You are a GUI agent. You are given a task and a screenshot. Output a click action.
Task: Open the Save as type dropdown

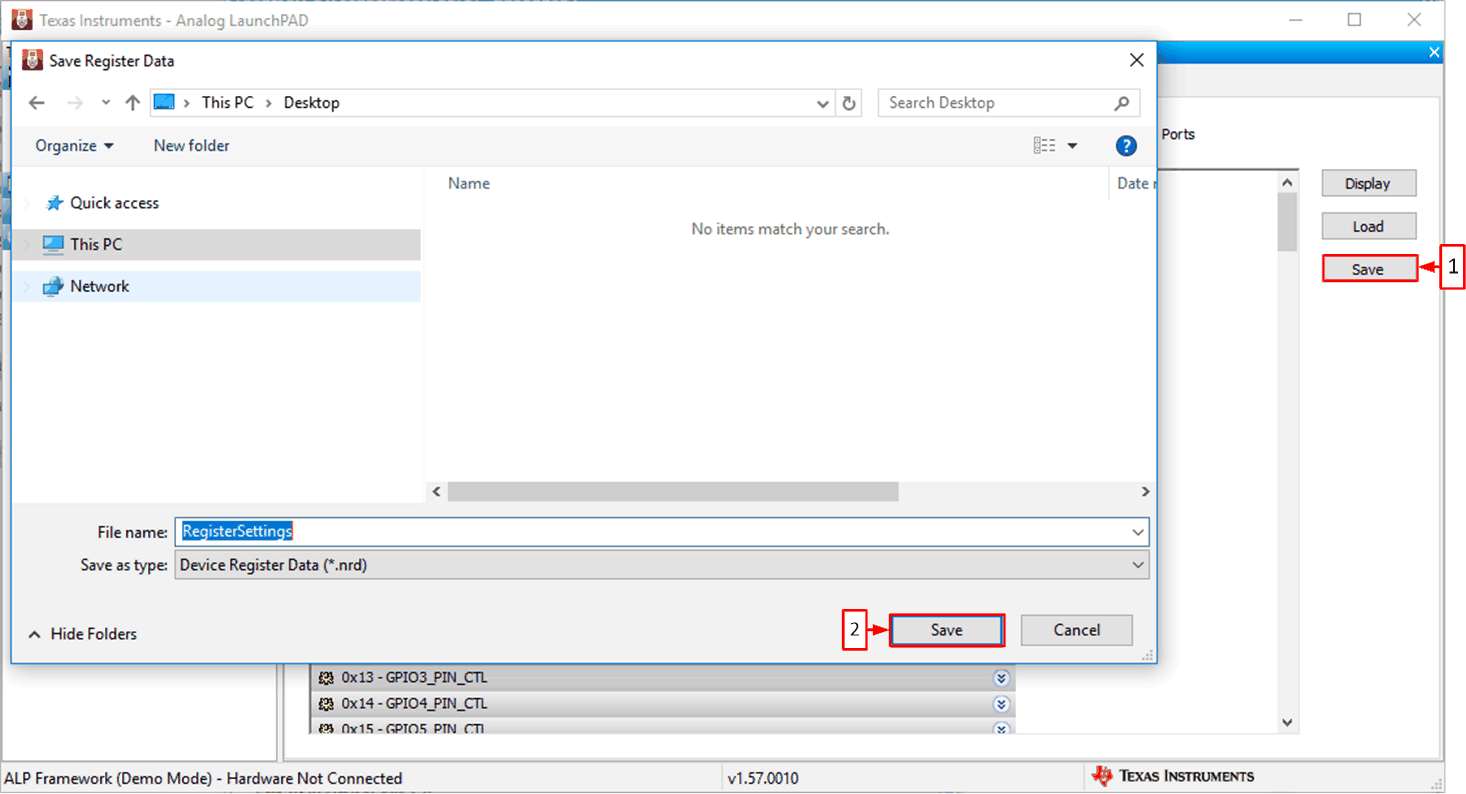click(1138, 565)
